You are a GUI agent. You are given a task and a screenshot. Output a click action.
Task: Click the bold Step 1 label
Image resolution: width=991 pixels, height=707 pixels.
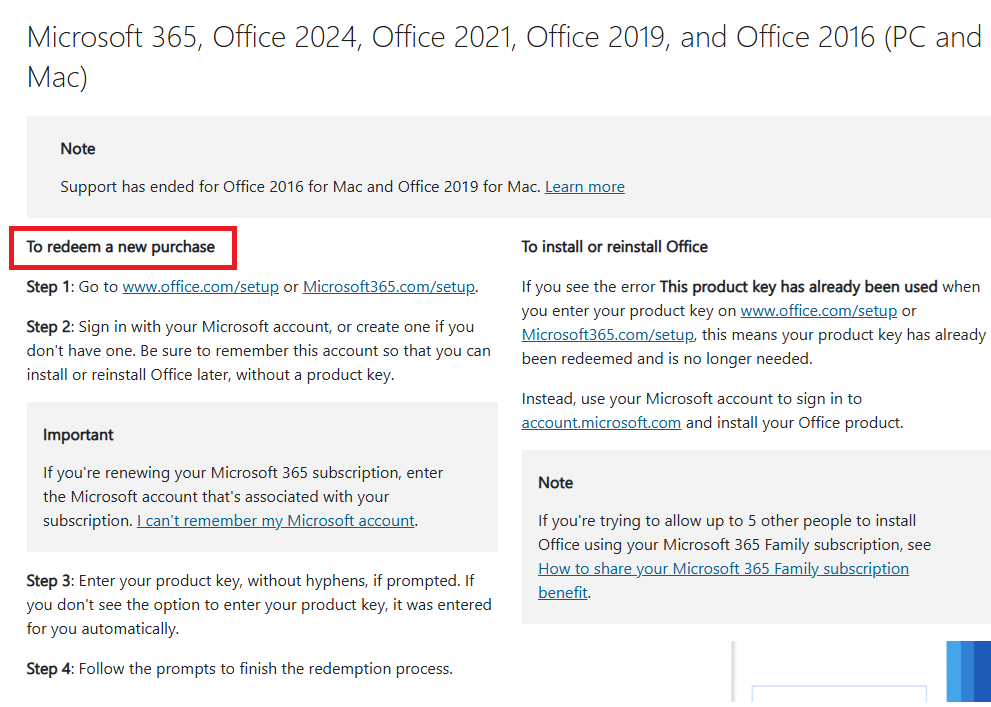(50, 286)
